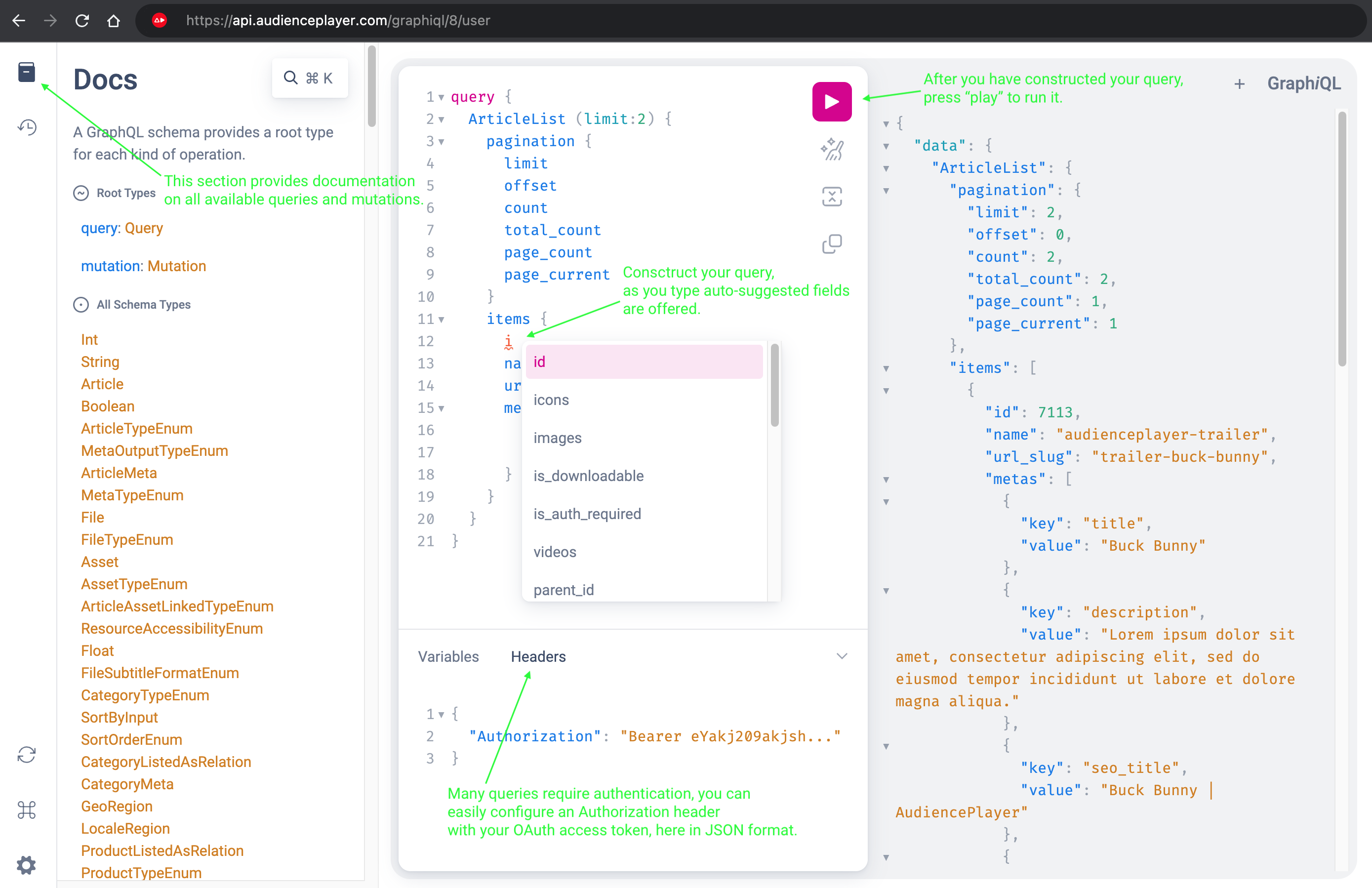Fold the items block at line 11
This screenshot has width=1372, height=888.
pyautogui.click(x=441, y=320)
